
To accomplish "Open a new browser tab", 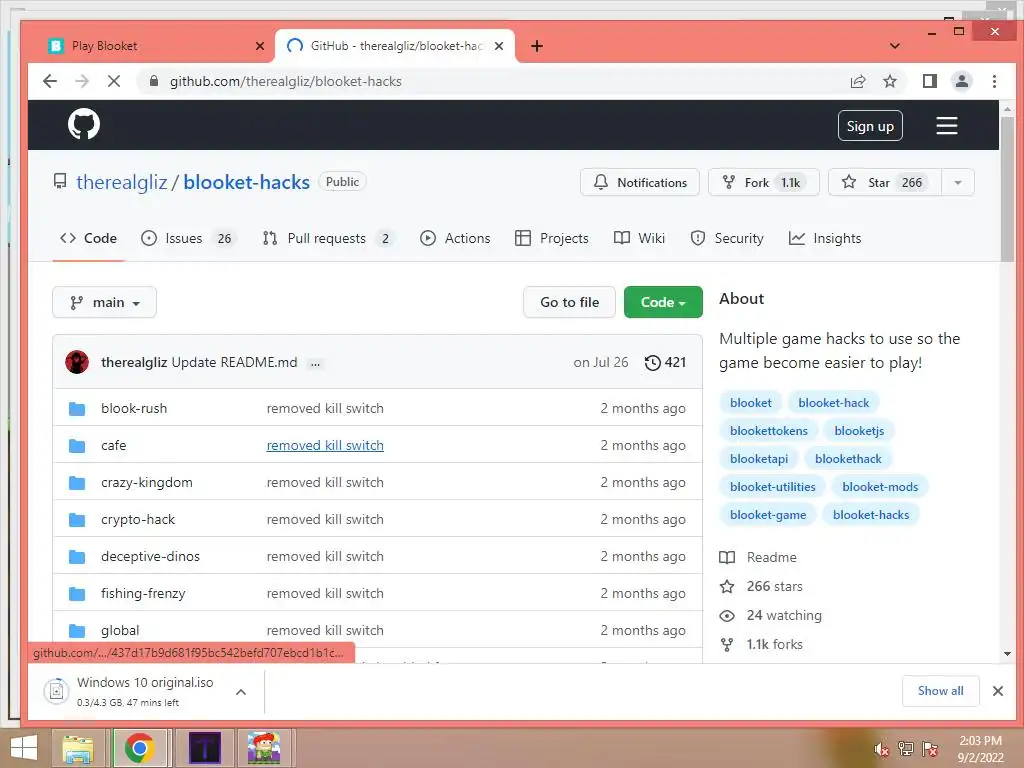I will (537, 46).
